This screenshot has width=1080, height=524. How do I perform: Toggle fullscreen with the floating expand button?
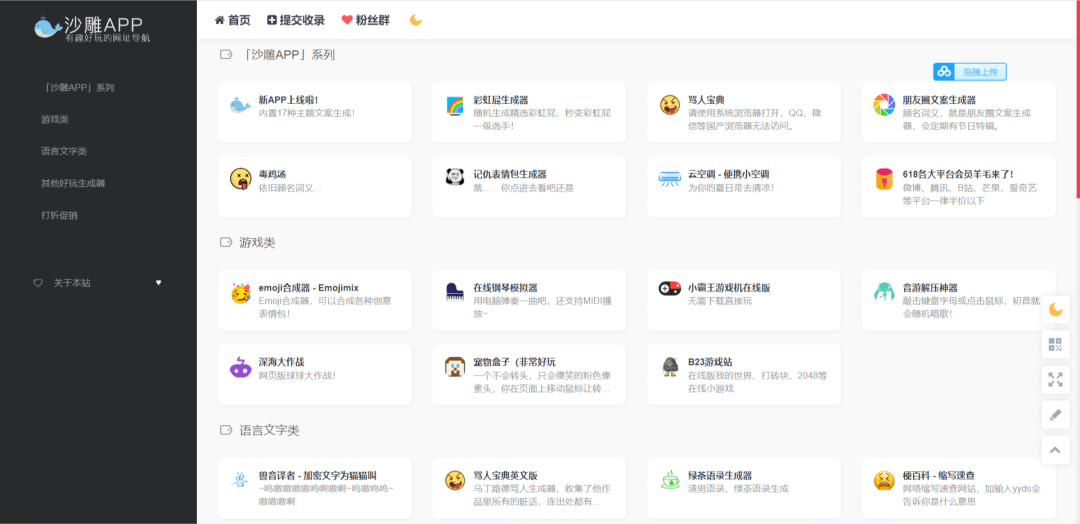1055,379
